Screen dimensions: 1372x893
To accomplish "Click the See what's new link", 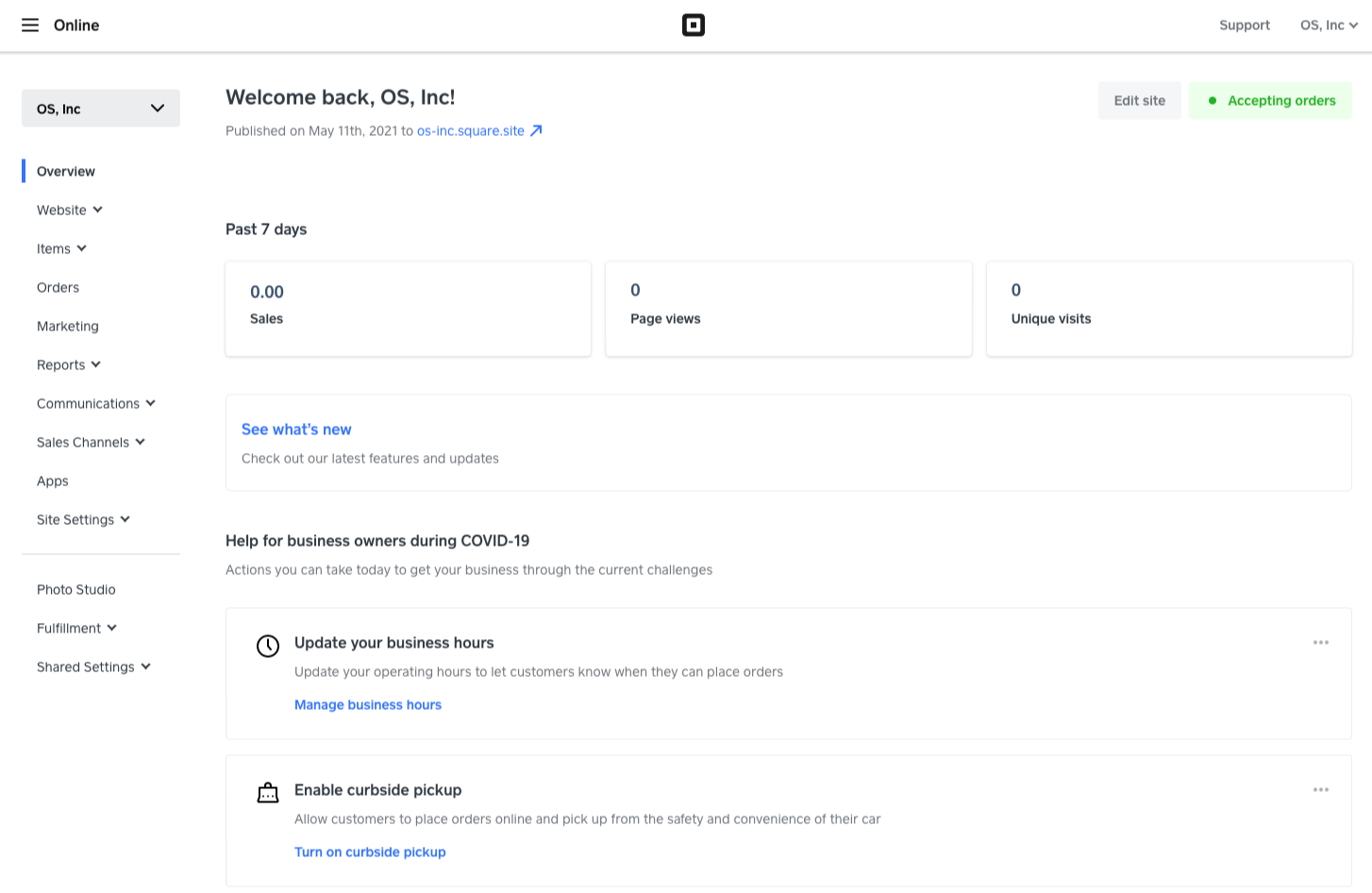I will point(296,430).
